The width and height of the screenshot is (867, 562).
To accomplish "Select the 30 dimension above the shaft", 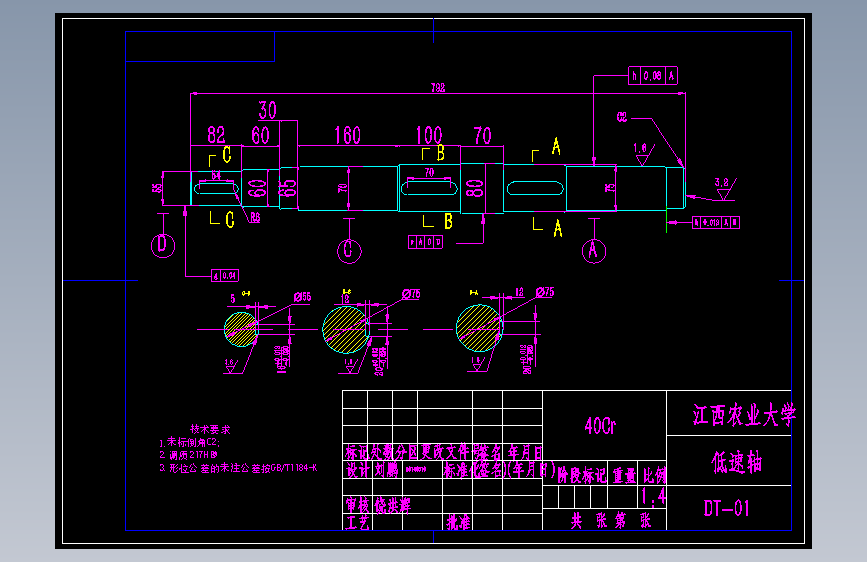I will pos(268,111).
